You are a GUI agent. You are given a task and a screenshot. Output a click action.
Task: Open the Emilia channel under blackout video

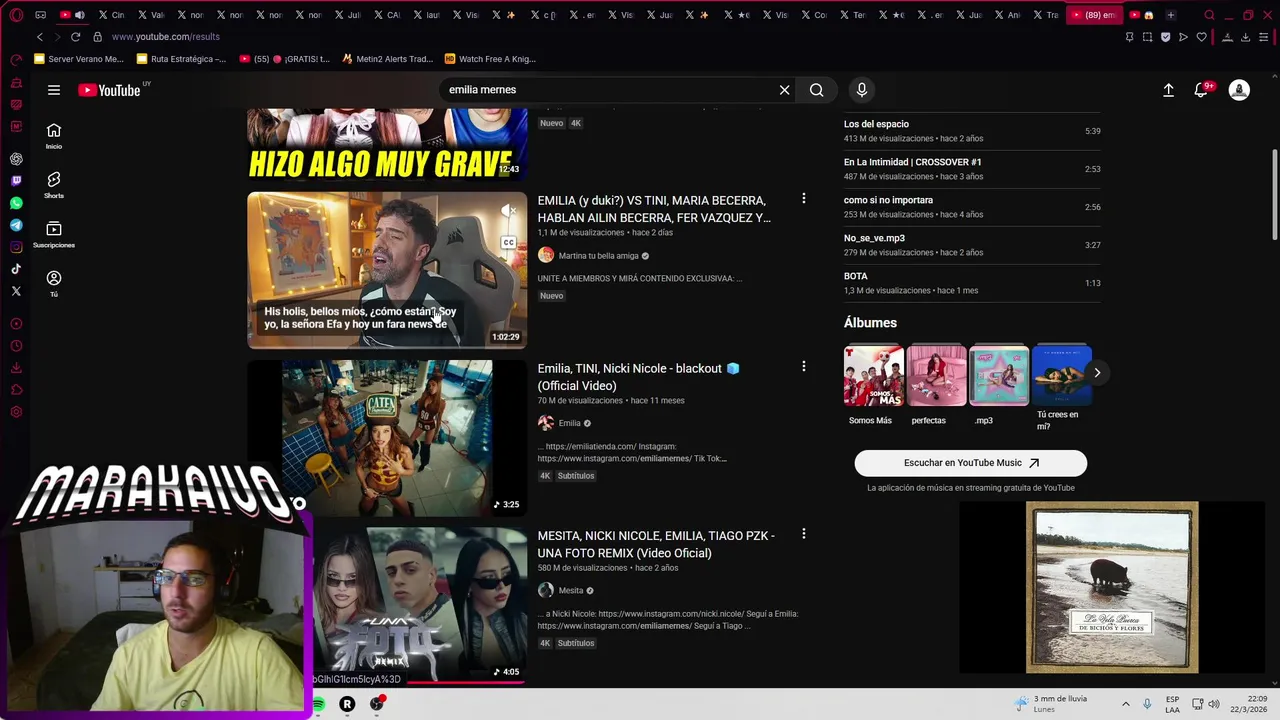click(569, 423)
